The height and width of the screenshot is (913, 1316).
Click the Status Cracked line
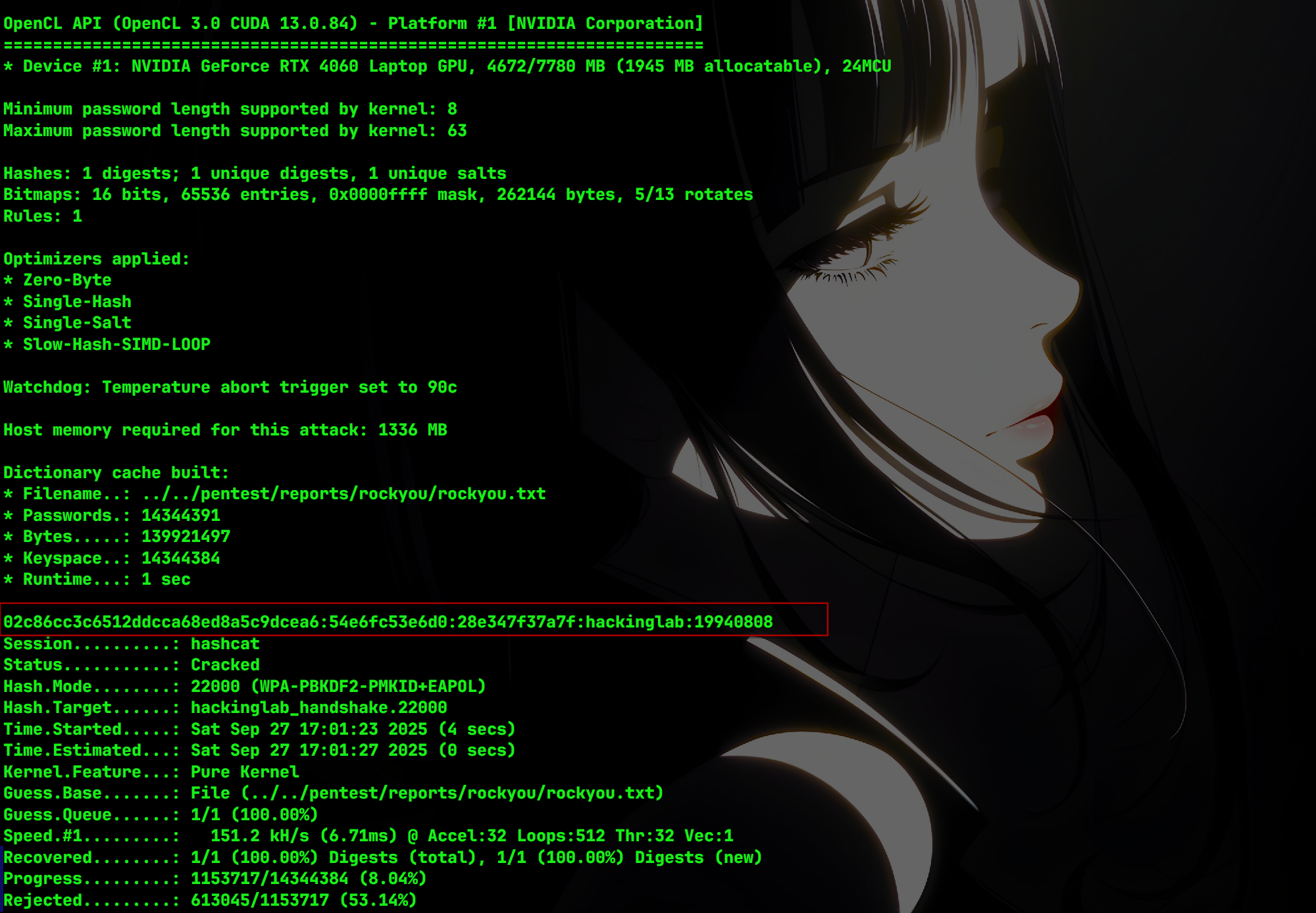coord(132,665)
